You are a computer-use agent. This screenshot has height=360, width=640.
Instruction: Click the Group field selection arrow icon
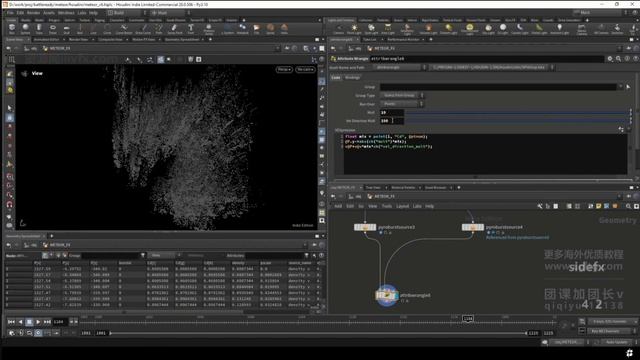click(x=628, y=87)
